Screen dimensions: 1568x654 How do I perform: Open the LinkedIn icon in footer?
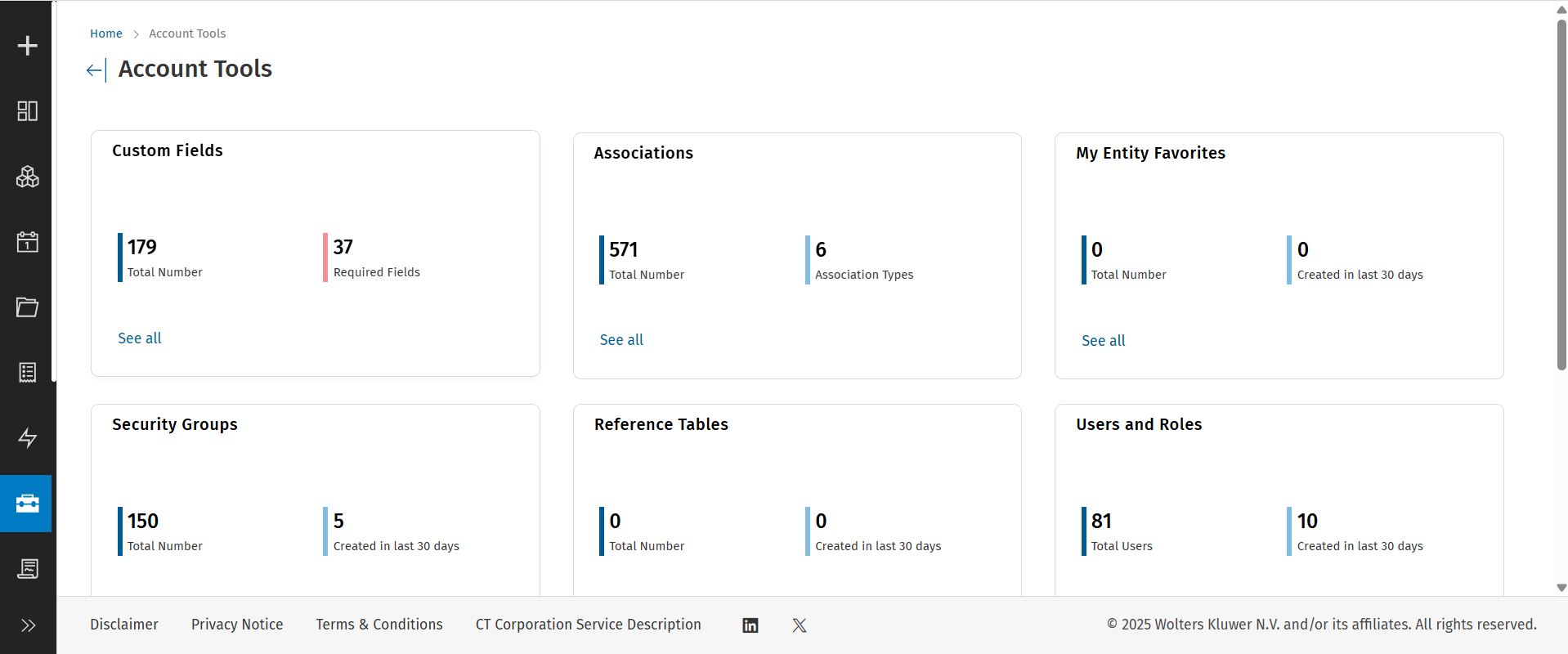click(x=750, y=625)
